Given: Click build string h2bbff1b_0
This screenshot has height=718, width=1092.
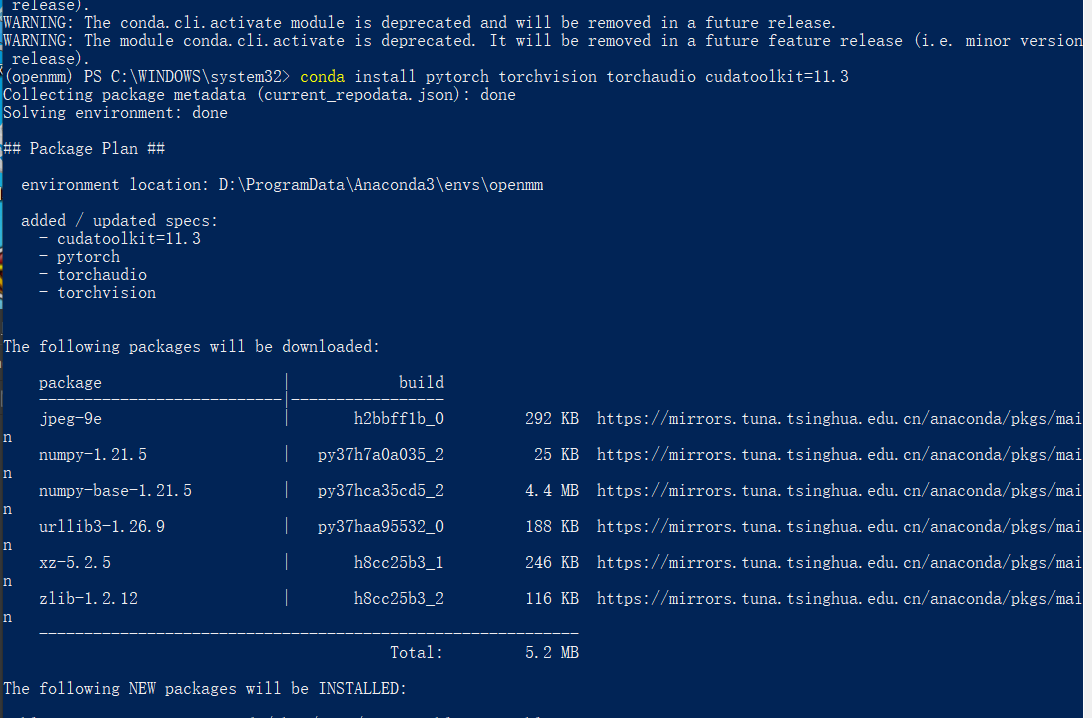Looking at the screenshot, I should pos(398,419).
